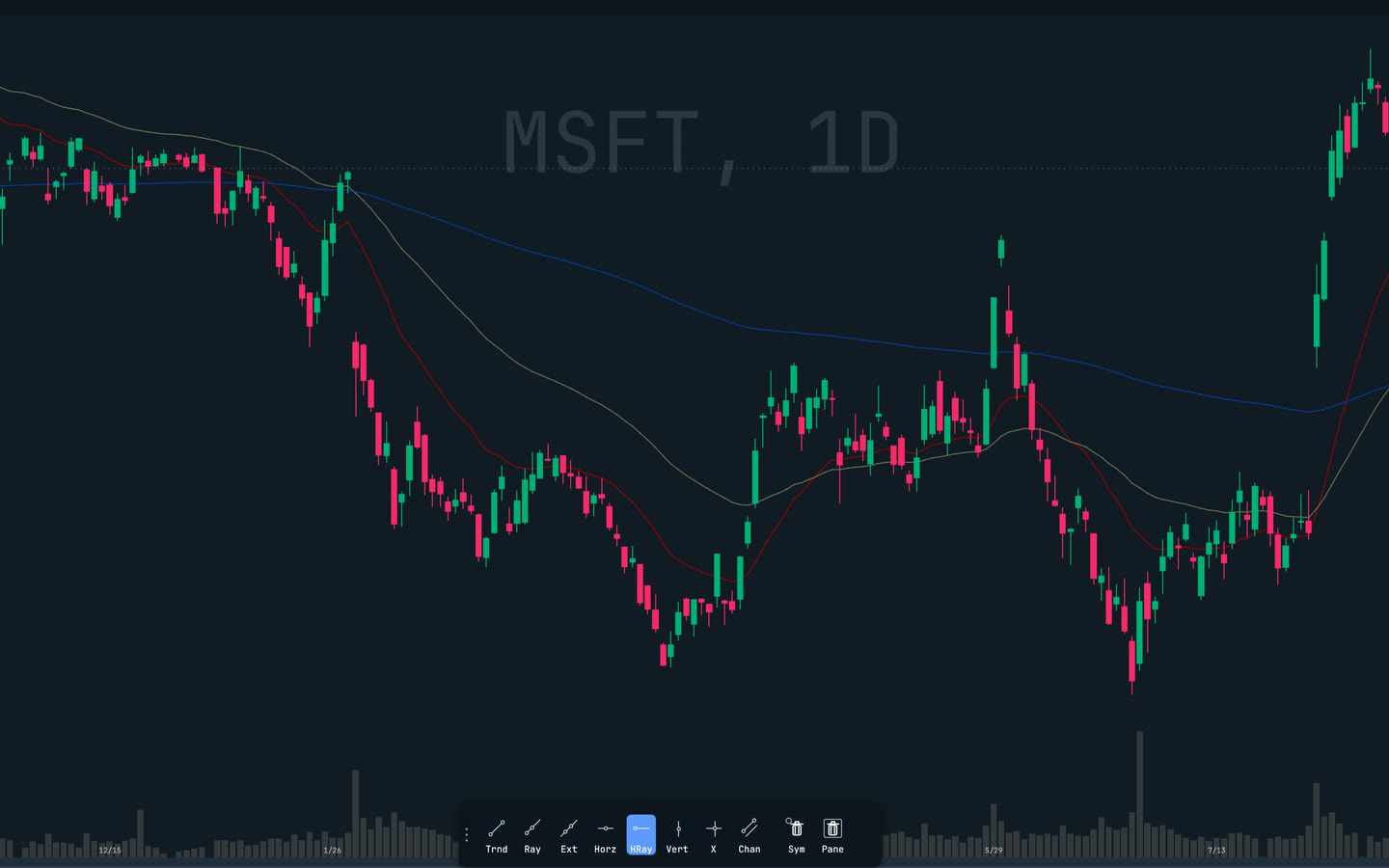Click the 7/13 date label

click(1216, 851)
